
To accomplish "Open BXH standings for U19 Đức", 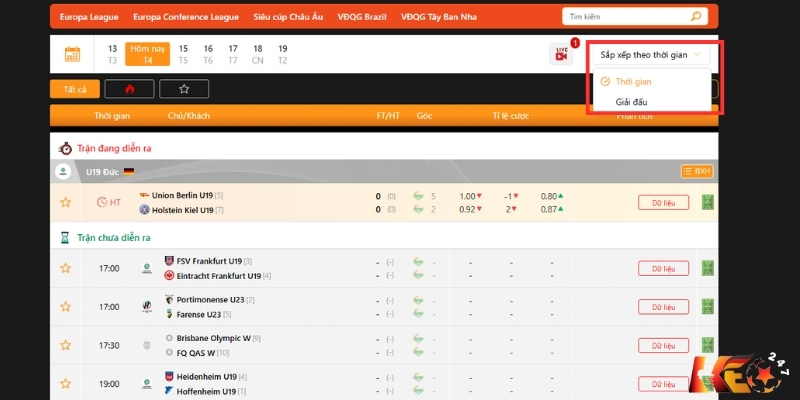I will pos(697,171).
